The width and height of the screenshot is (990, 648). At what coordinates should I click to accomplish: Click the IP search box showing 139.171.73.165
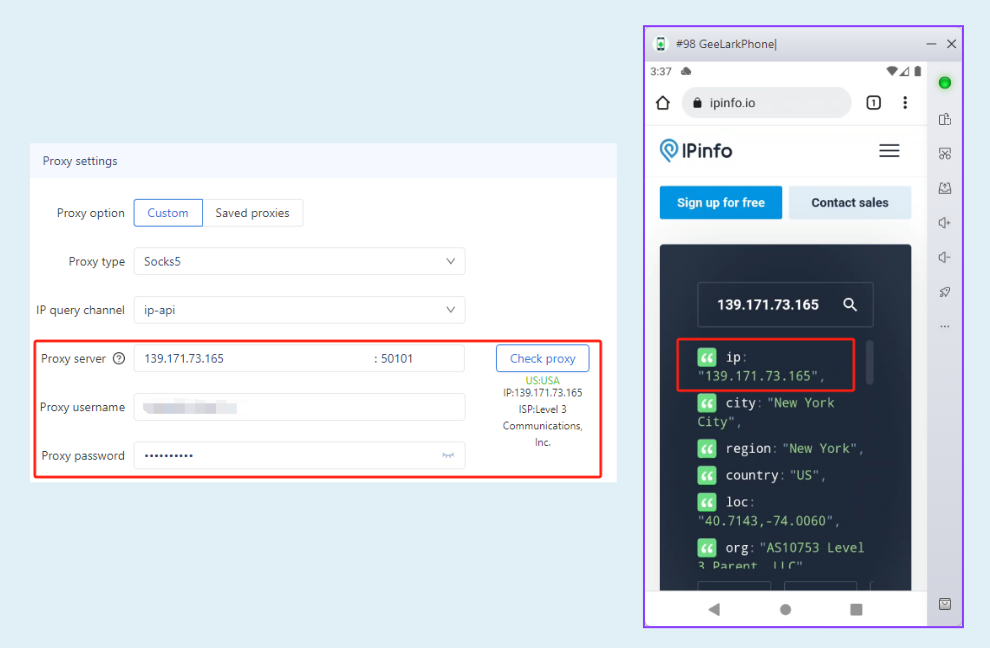(x=785, y=304)
